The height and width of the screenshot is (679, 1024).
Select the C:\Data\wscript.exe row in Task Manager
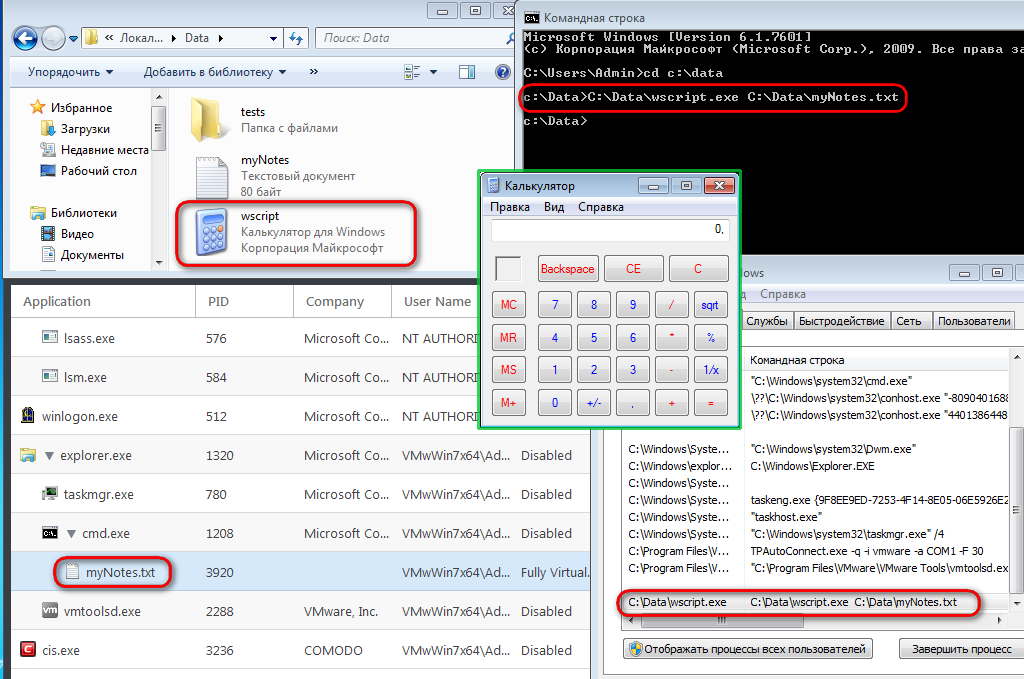[x=816, y=602]
